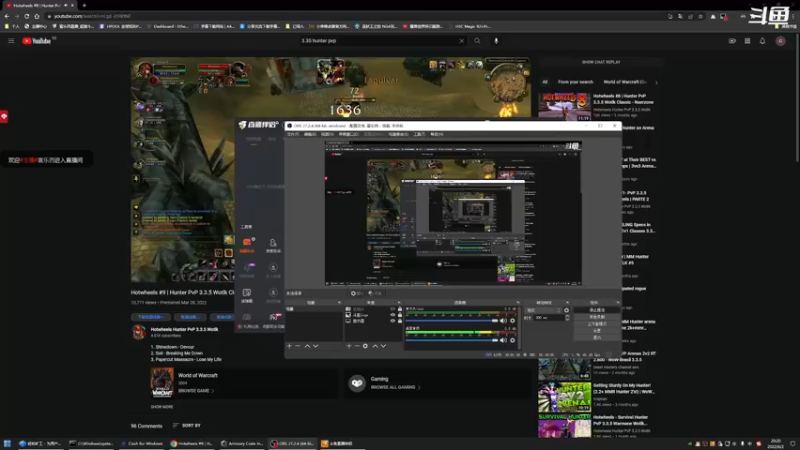800x450 pixels.
Task: Reload the page in Chrome
Action: pos(27,16)
